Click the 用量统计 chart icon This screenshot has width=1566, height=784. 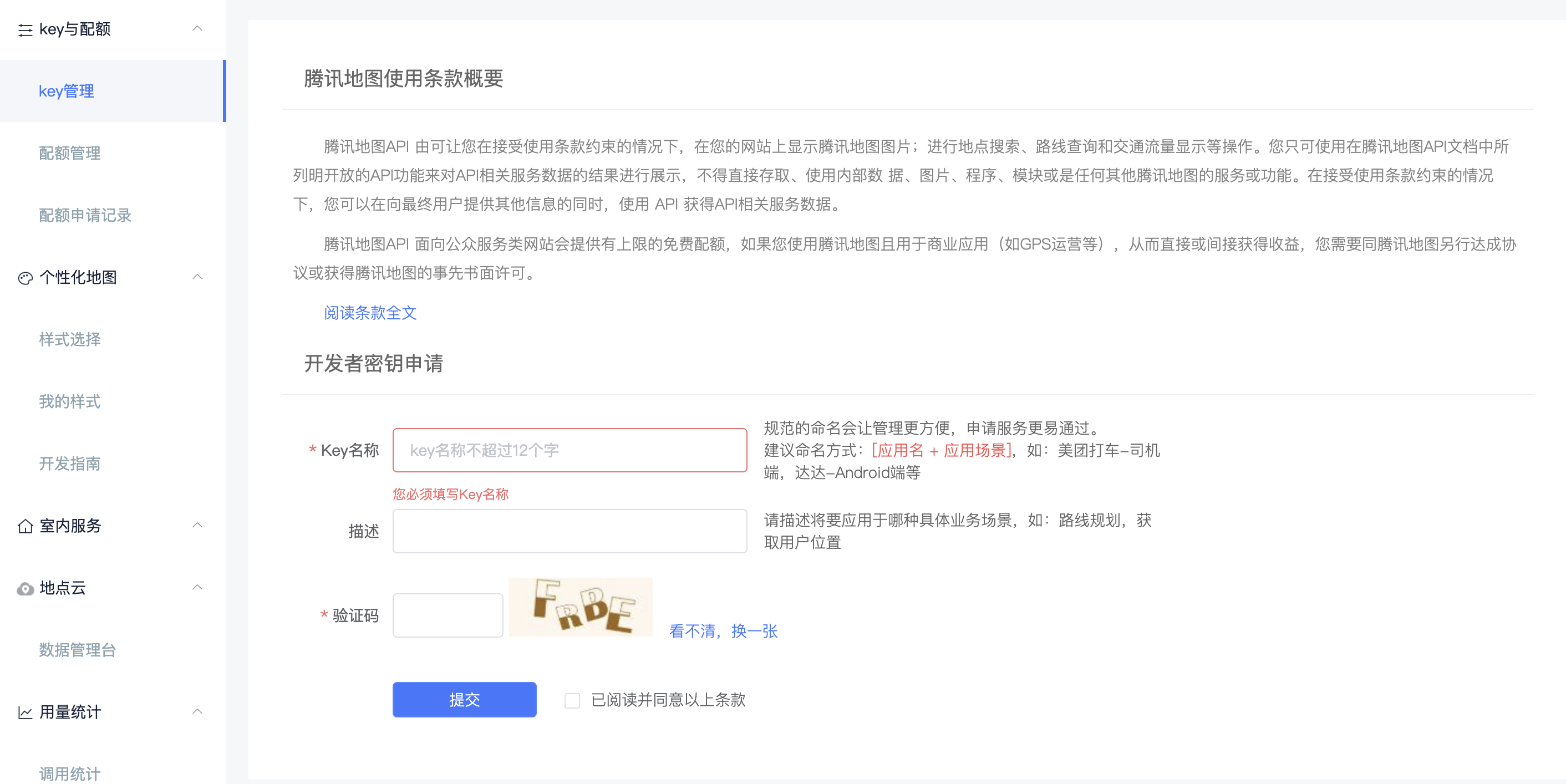pyautogui.click(x=25, y=712)
